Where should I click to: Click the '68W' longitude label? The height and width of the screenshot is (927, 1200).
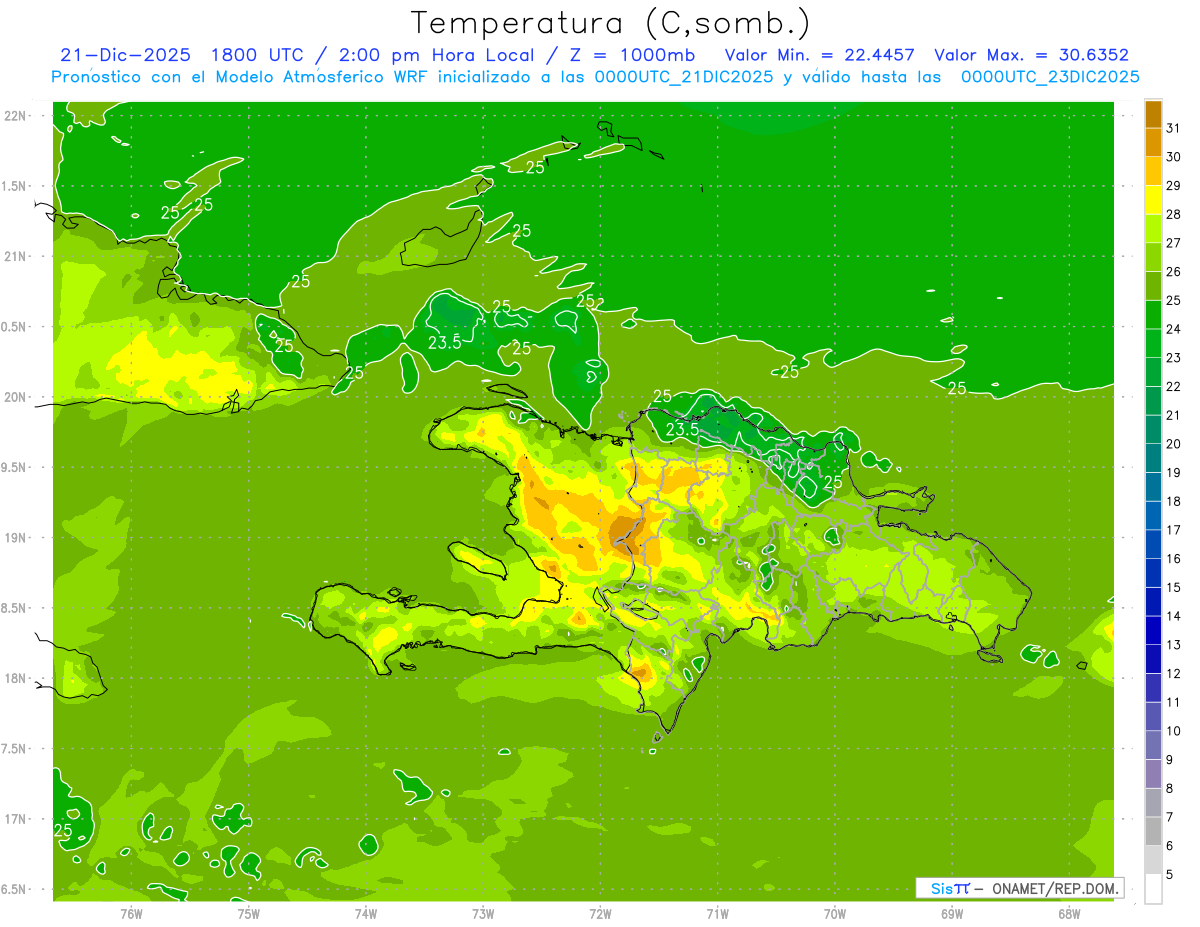click(1069, 913)
